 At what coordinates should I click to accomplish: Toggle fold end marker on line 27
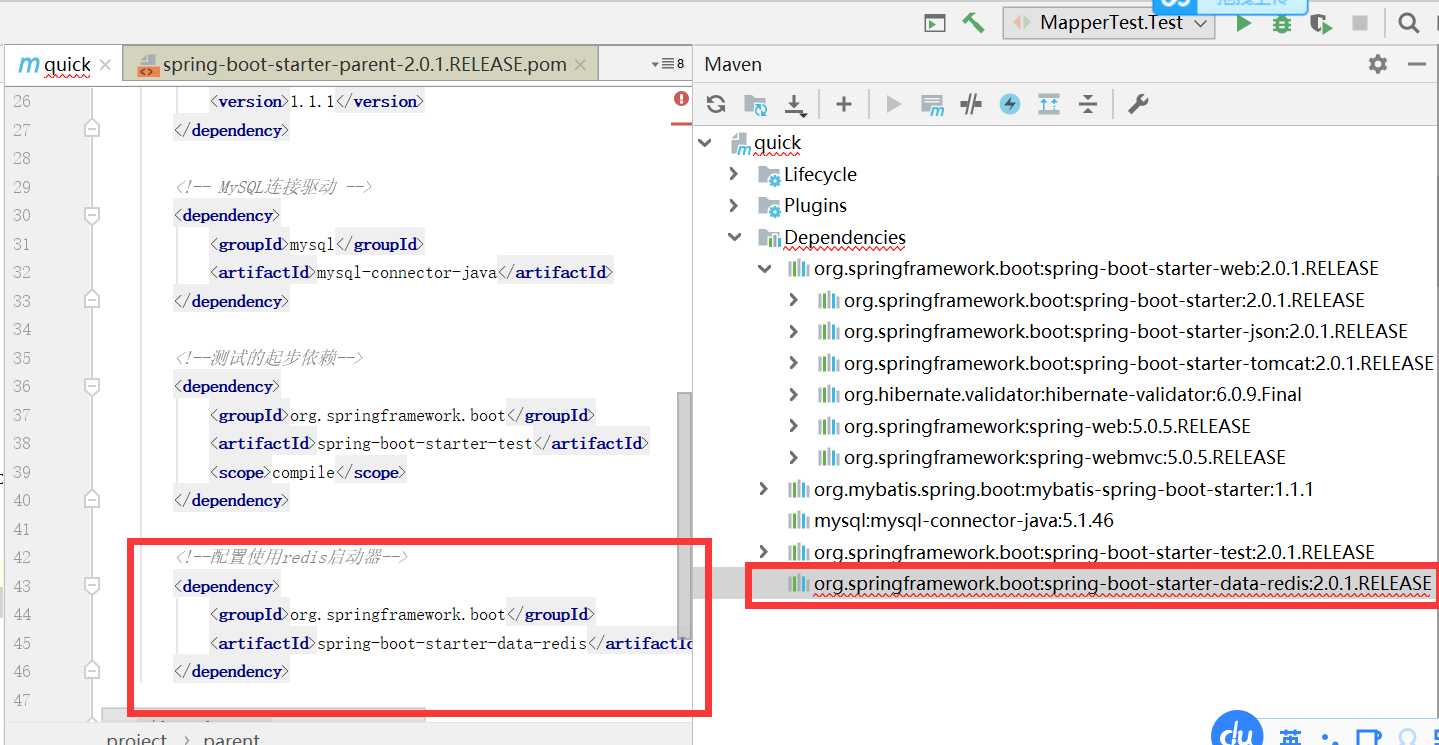(92, 130)
